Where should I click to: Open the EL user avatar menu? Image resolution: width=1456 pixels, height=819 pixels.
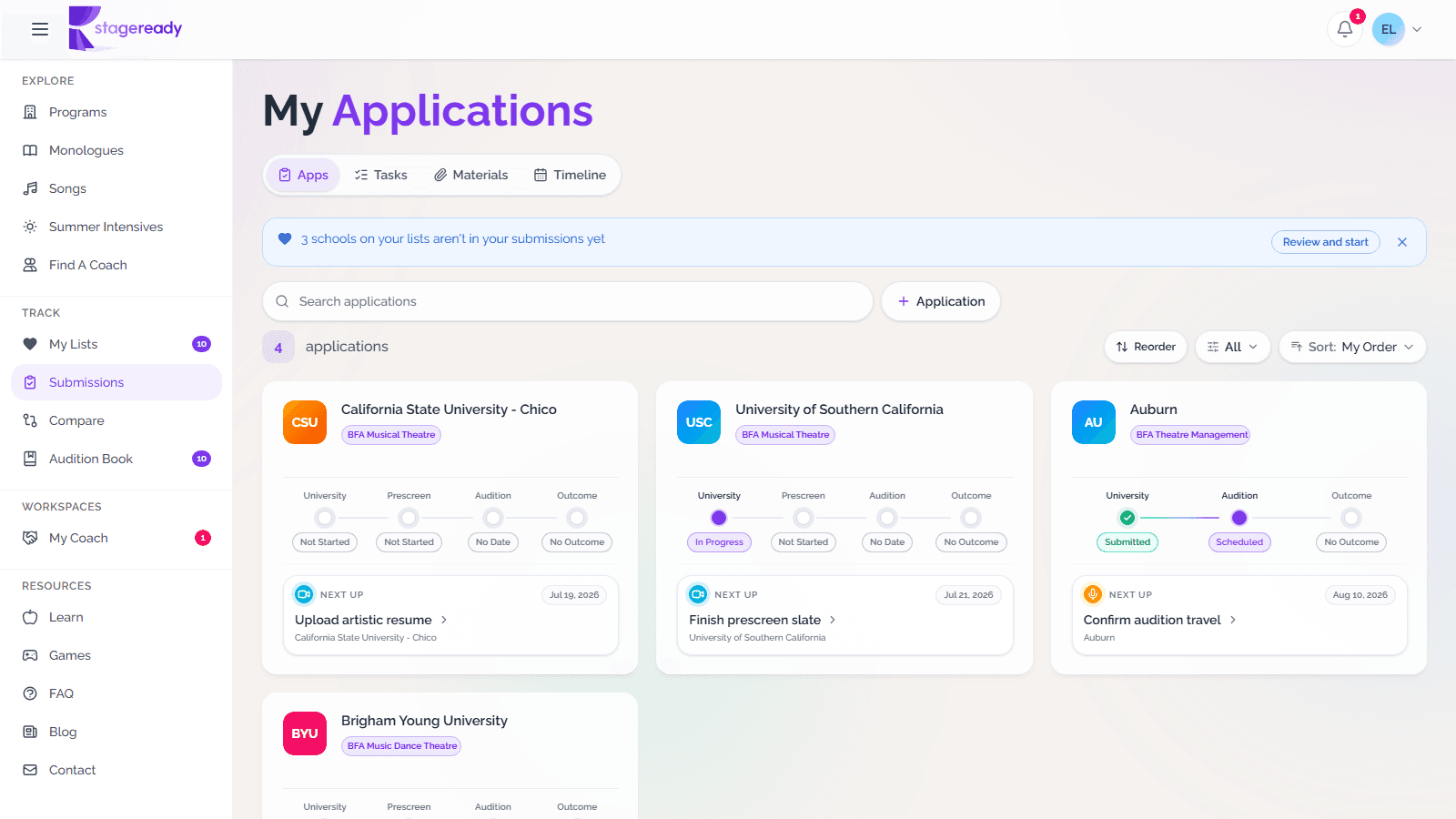(x=1389, y=29)
